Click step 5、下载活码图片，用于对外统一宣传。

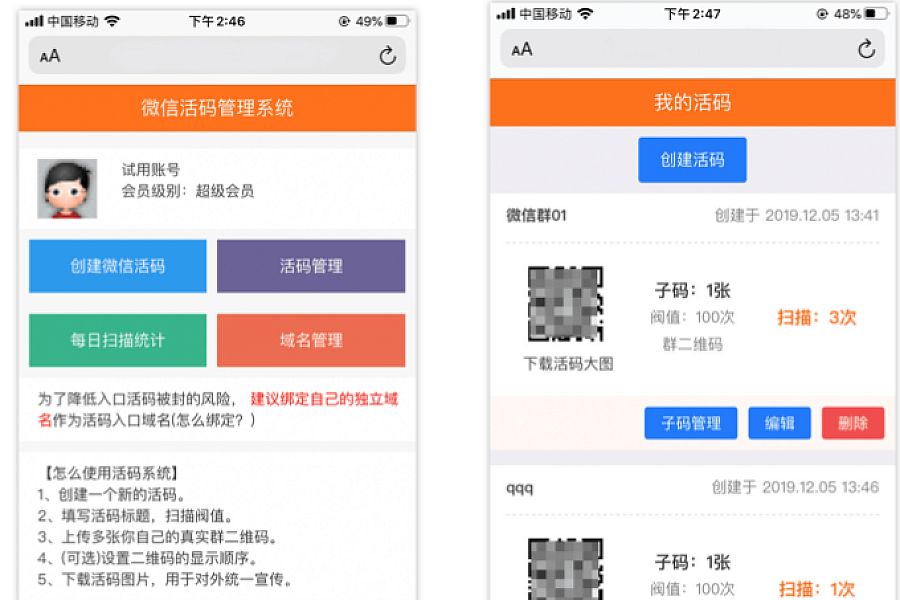pos(166,579)
